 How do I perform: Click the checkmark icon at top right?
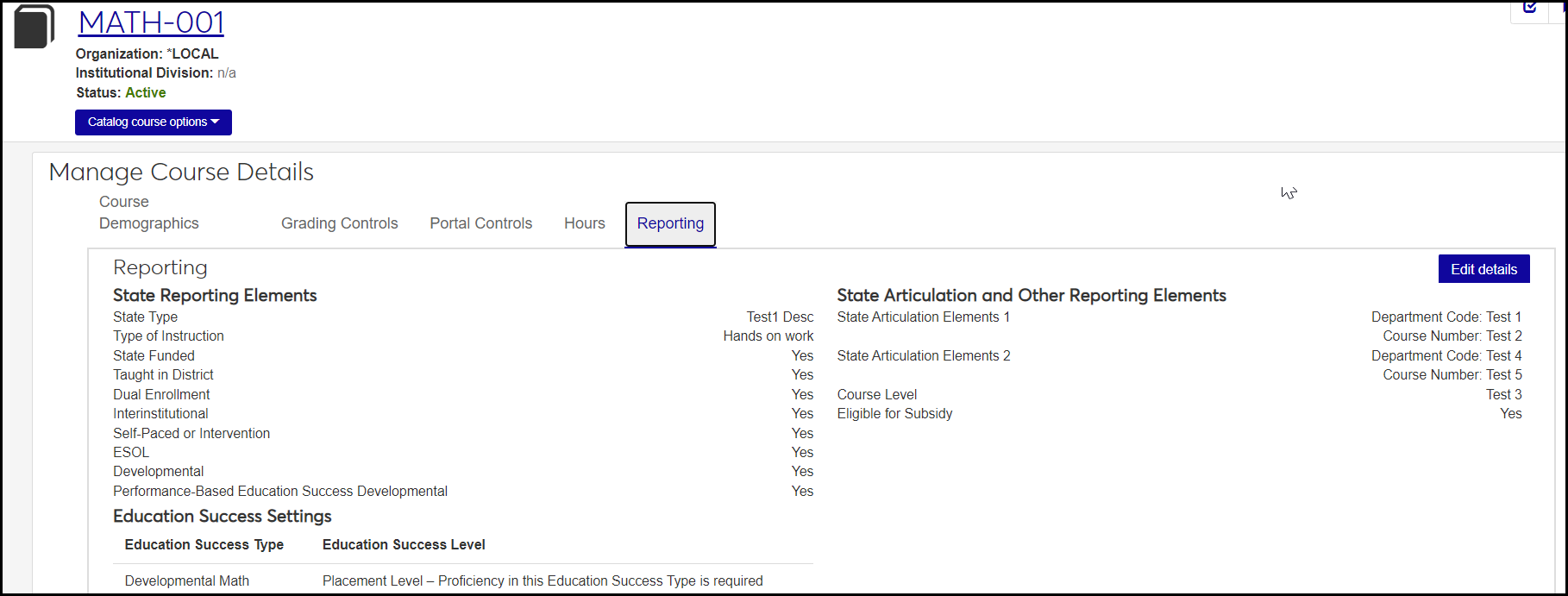1530,8
